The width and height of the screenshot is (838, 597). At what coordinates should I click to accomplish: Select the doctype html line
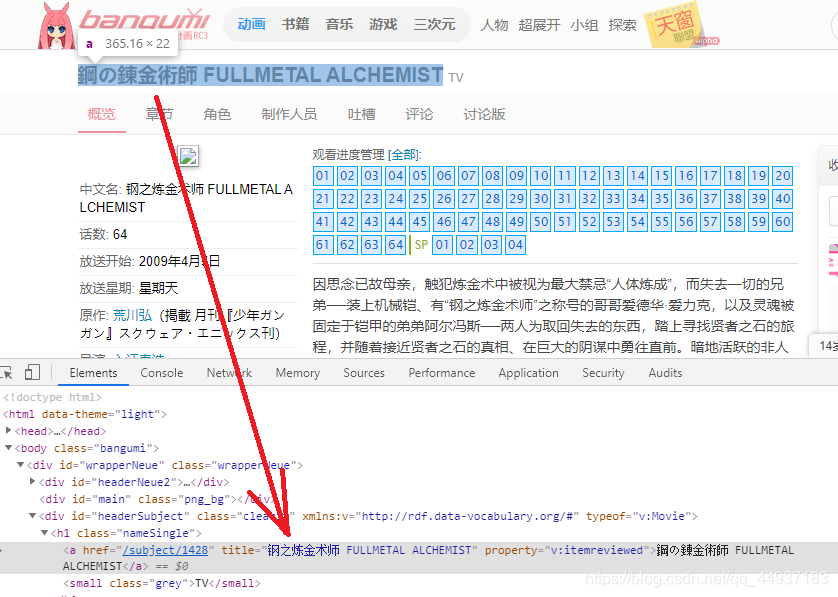(x=52, y=397)
